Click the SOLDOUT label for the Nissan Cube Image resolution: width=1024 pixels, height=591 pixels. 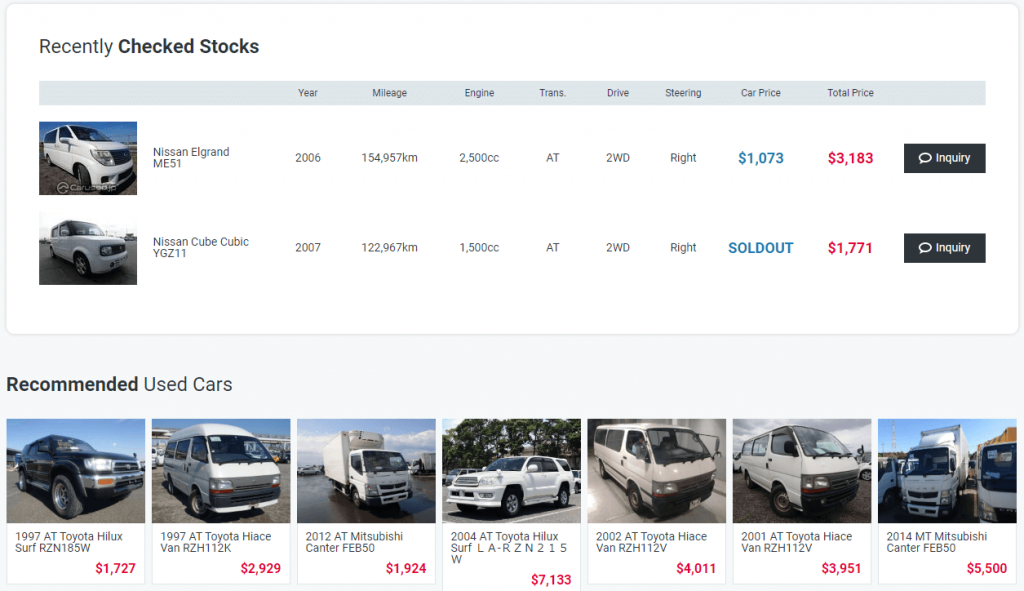(760, 248)
